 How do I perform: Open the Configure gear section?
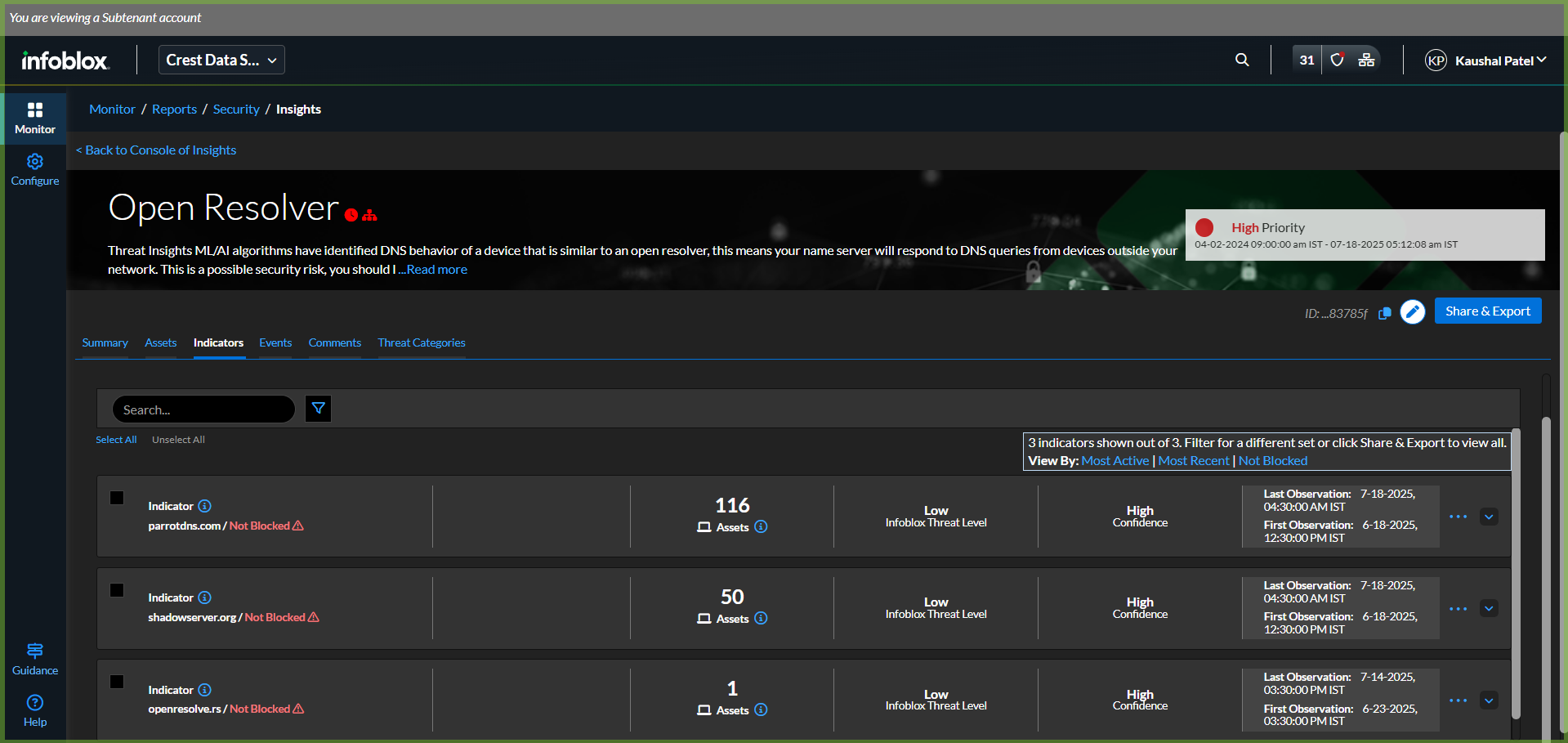[x=34, y=170]
